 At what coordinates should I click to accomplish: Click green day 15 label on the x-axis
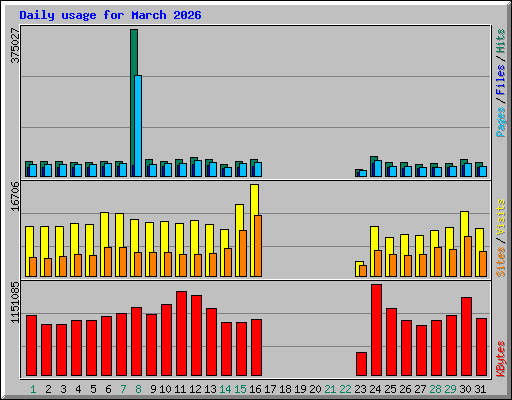[240, 389]
